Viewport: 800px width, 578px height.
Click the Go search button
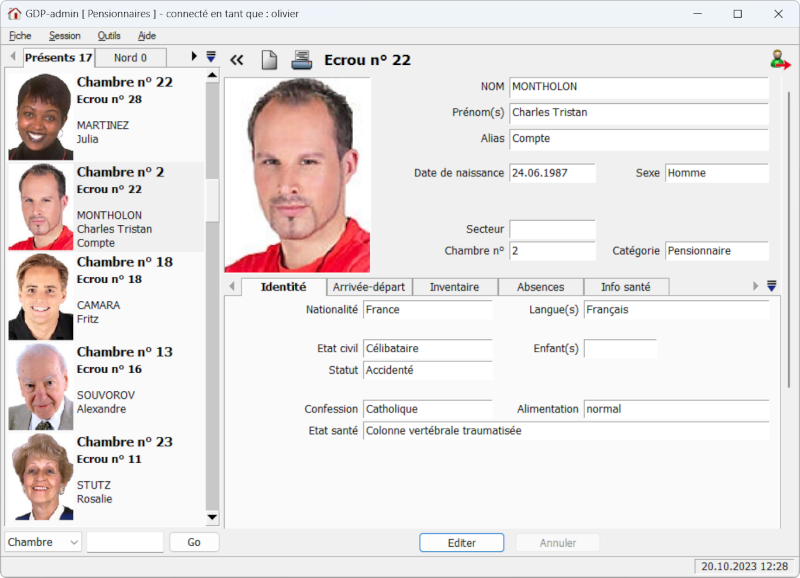pyautogui.click(x=194, y=542)
